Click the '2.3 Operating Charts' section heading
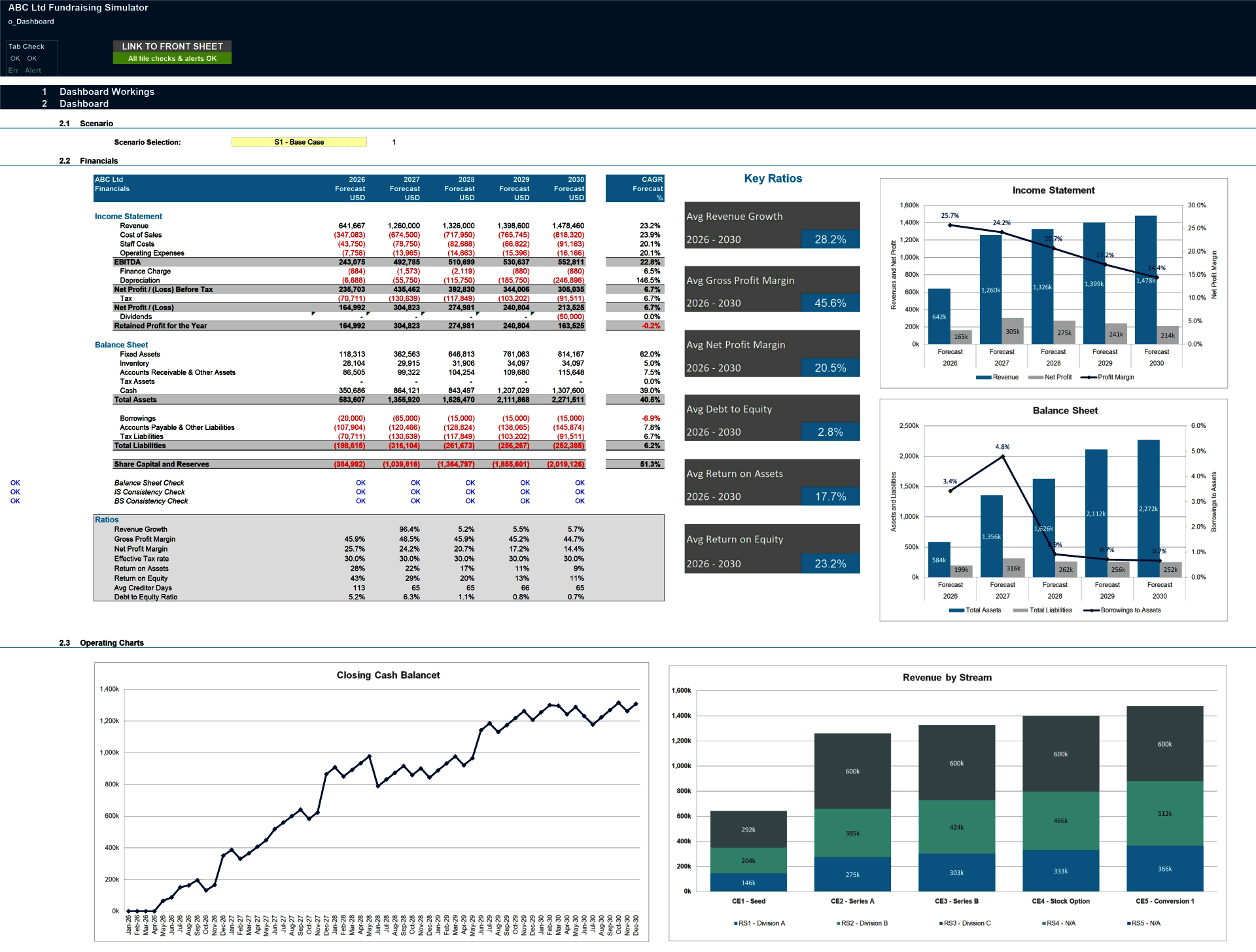1256x952 pixels. point(101,643)
